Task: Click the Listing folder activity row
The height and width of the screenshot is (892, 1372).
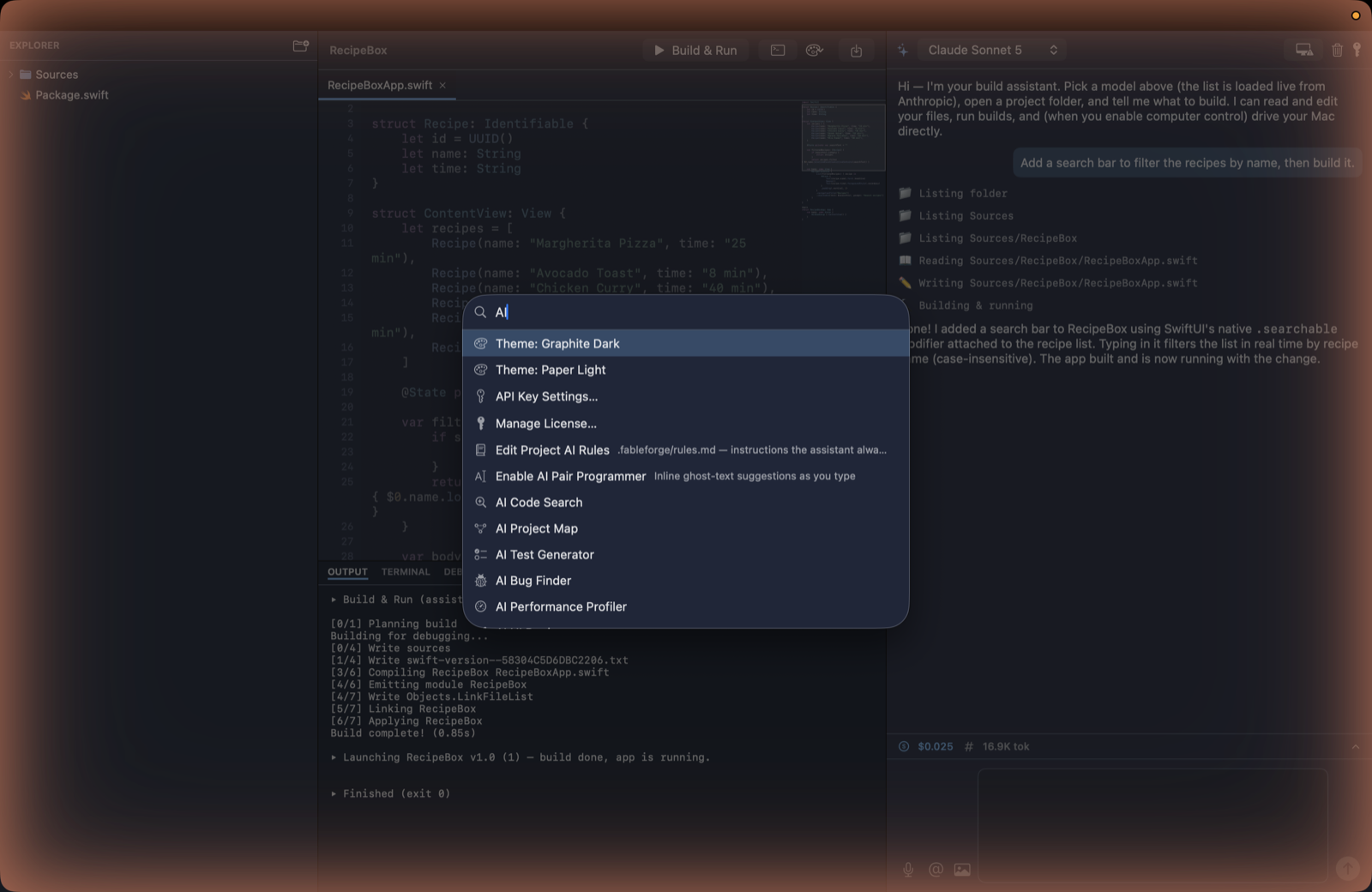Action: pos(953,193)
